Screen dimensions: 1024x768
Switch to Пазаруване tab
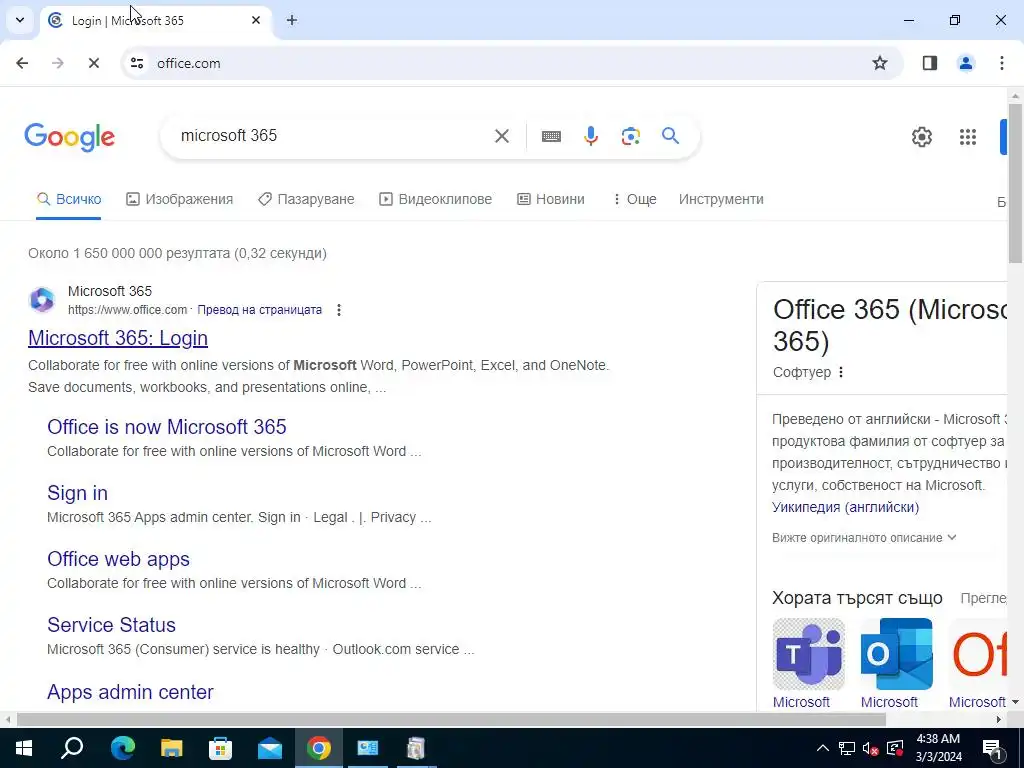point(306,199)
